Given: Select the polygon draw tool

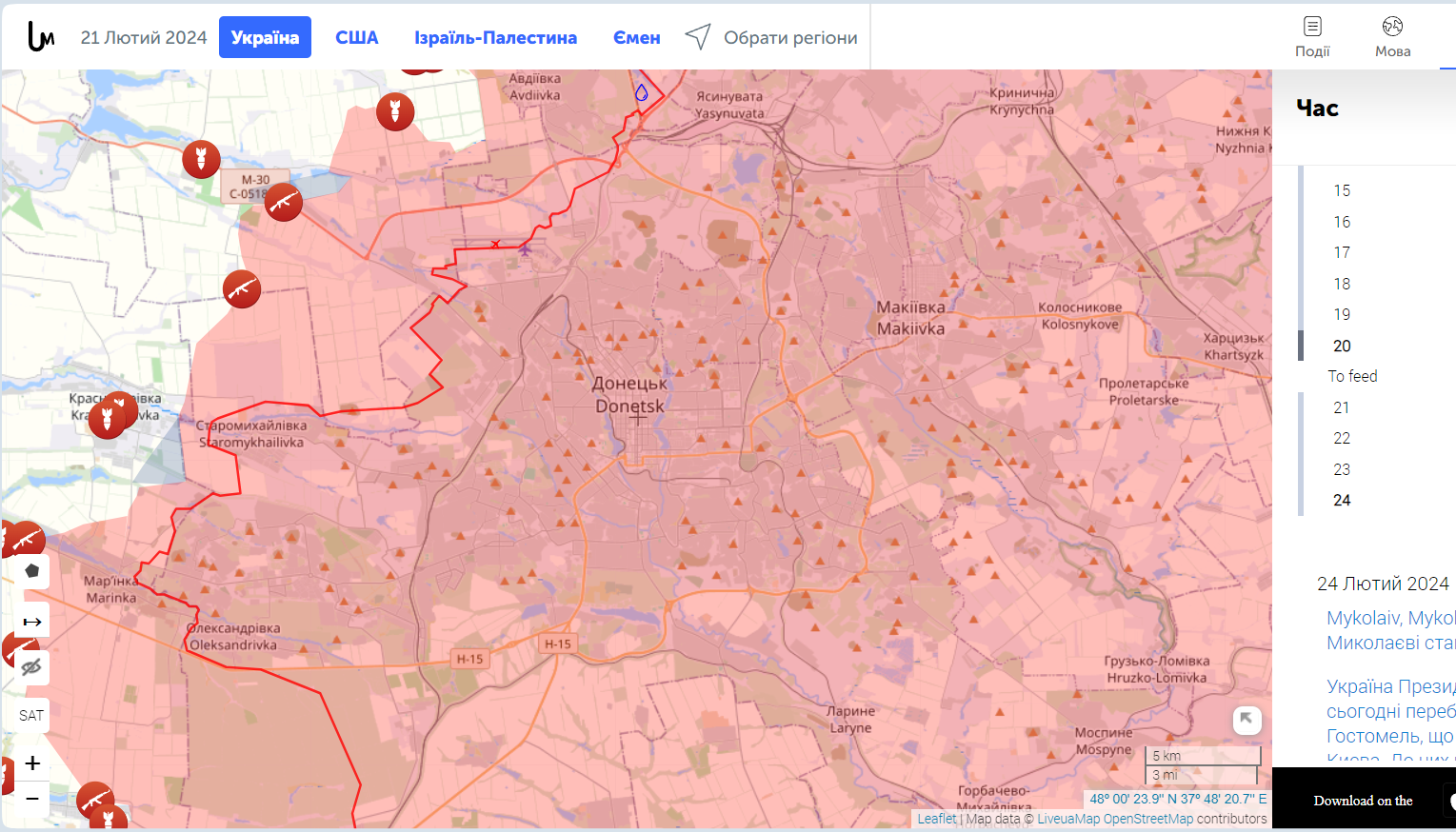Looking at the screenshot, I should (x=32, y=571).
